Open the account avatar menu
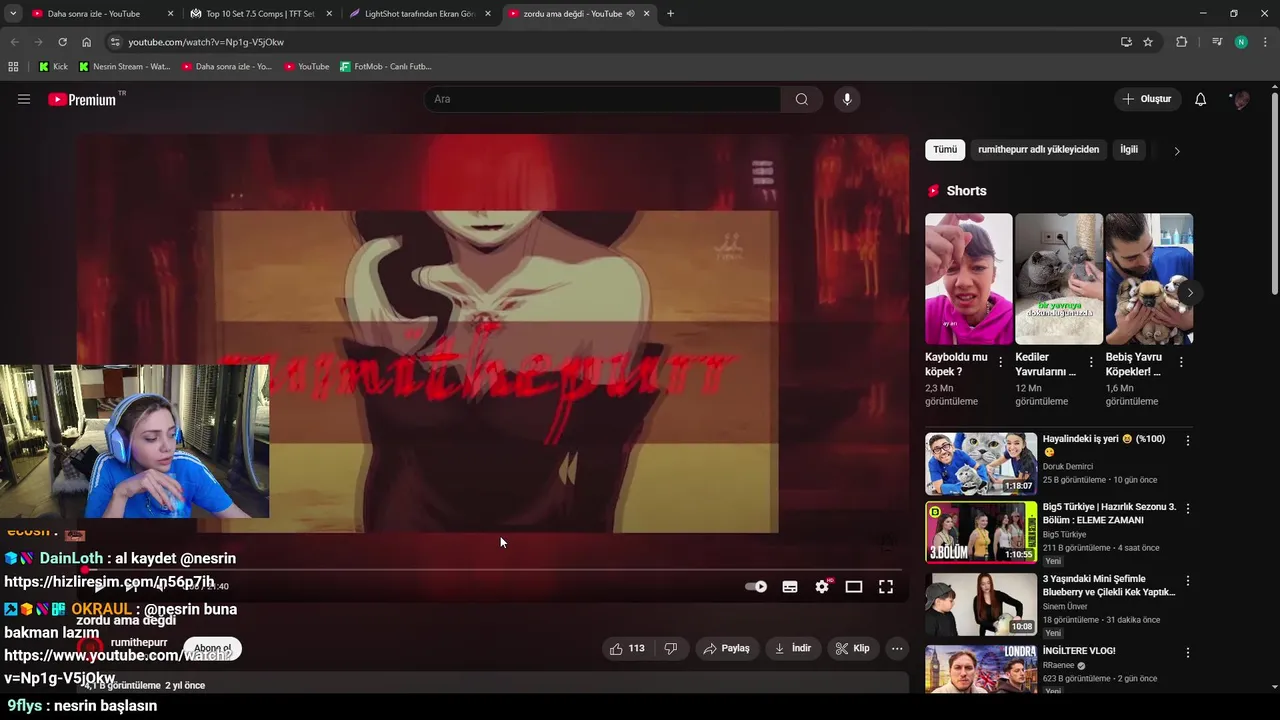This screenshot has width=1280, height=720. coord(1241,99)
